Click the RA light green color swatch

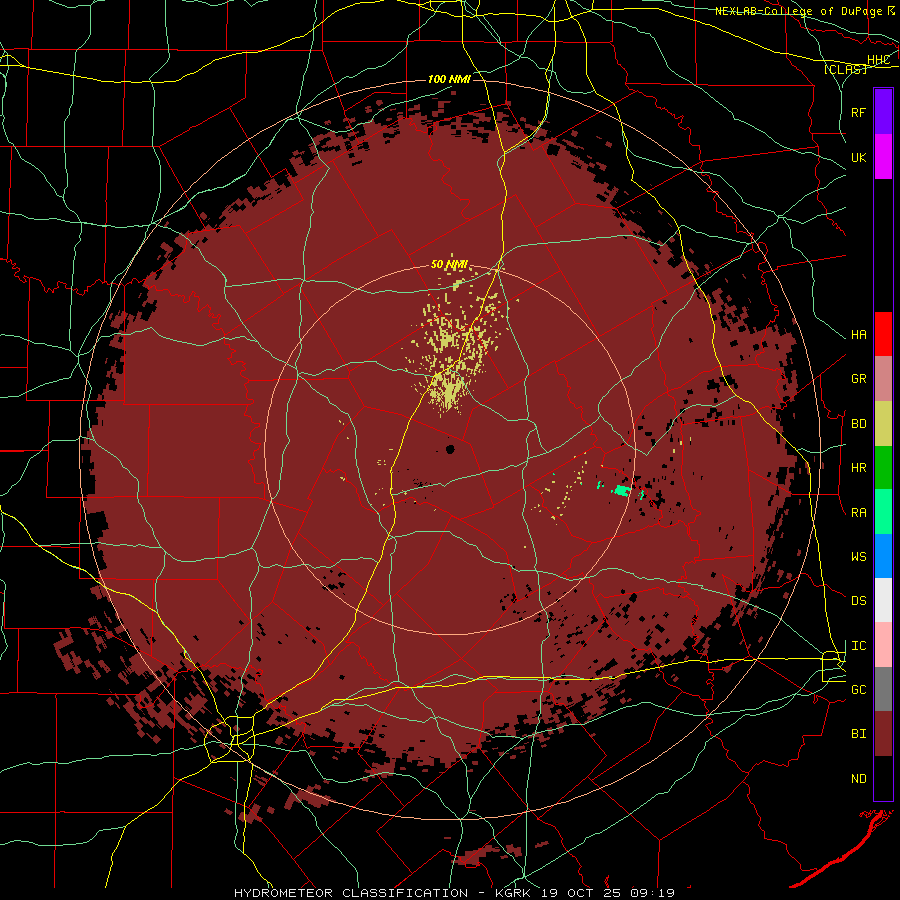883,512
